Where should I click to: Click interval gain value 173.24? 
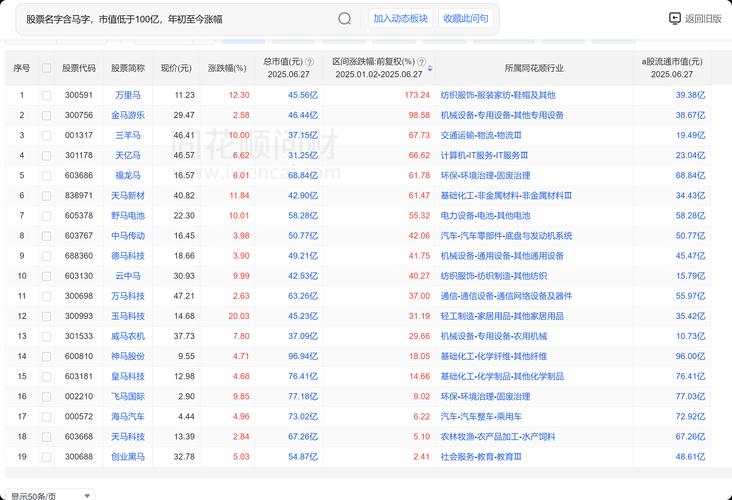click(417, 95)
